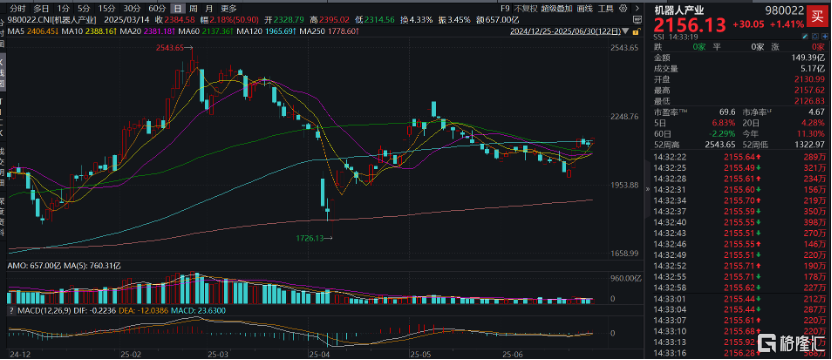Click the 最高 2157.62 row
This screenshot has height=360, width=832.
point(740,90)
